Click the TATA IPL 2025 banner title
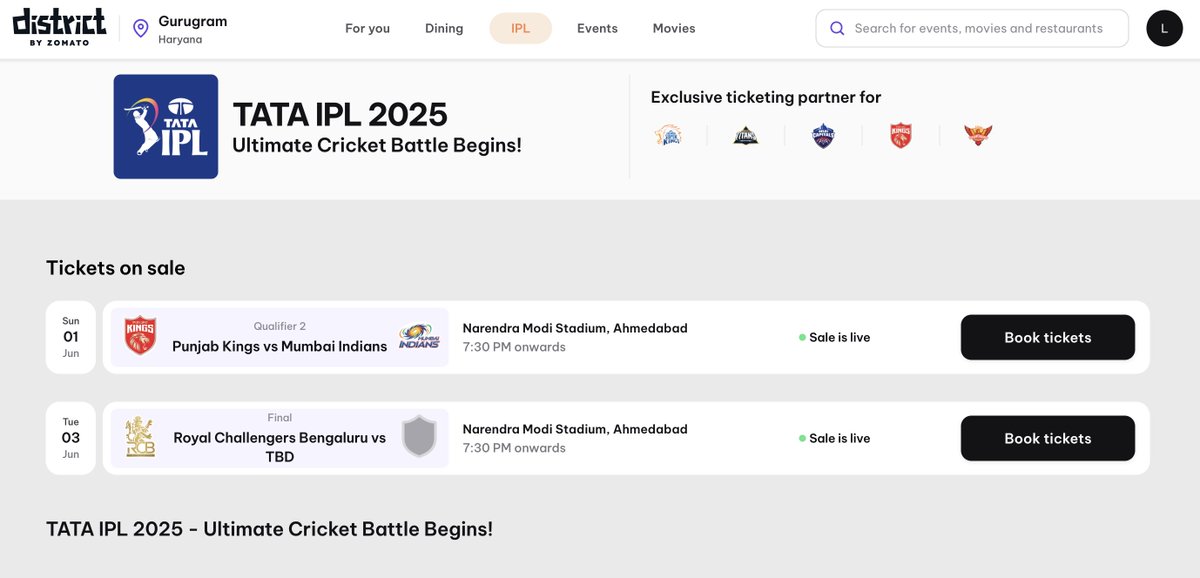Image resolution: width=1200 pixels, height=578 pixels. tap(340, 114)
